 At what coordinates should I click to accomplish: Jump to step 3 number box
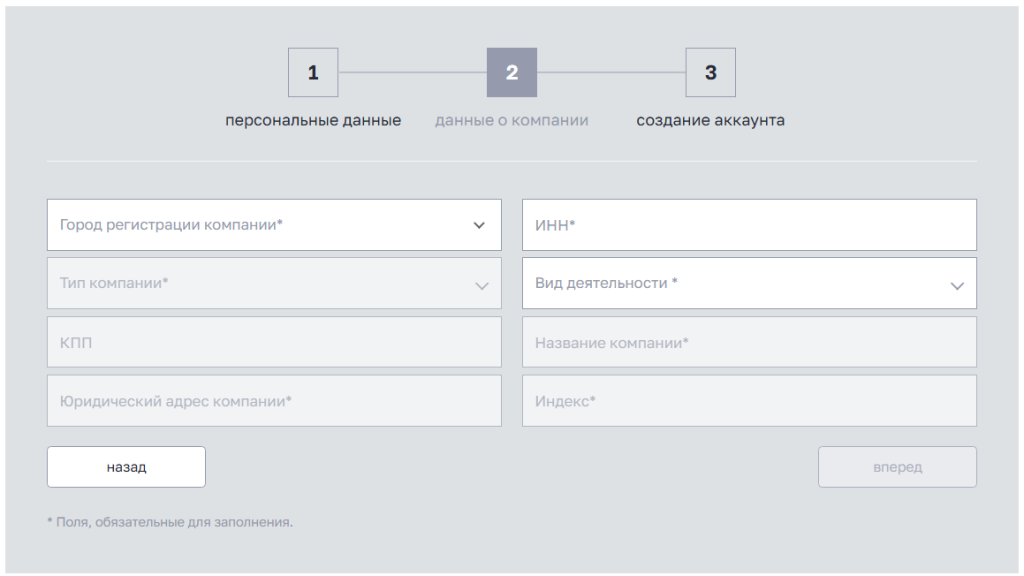(x=710, y=73)
